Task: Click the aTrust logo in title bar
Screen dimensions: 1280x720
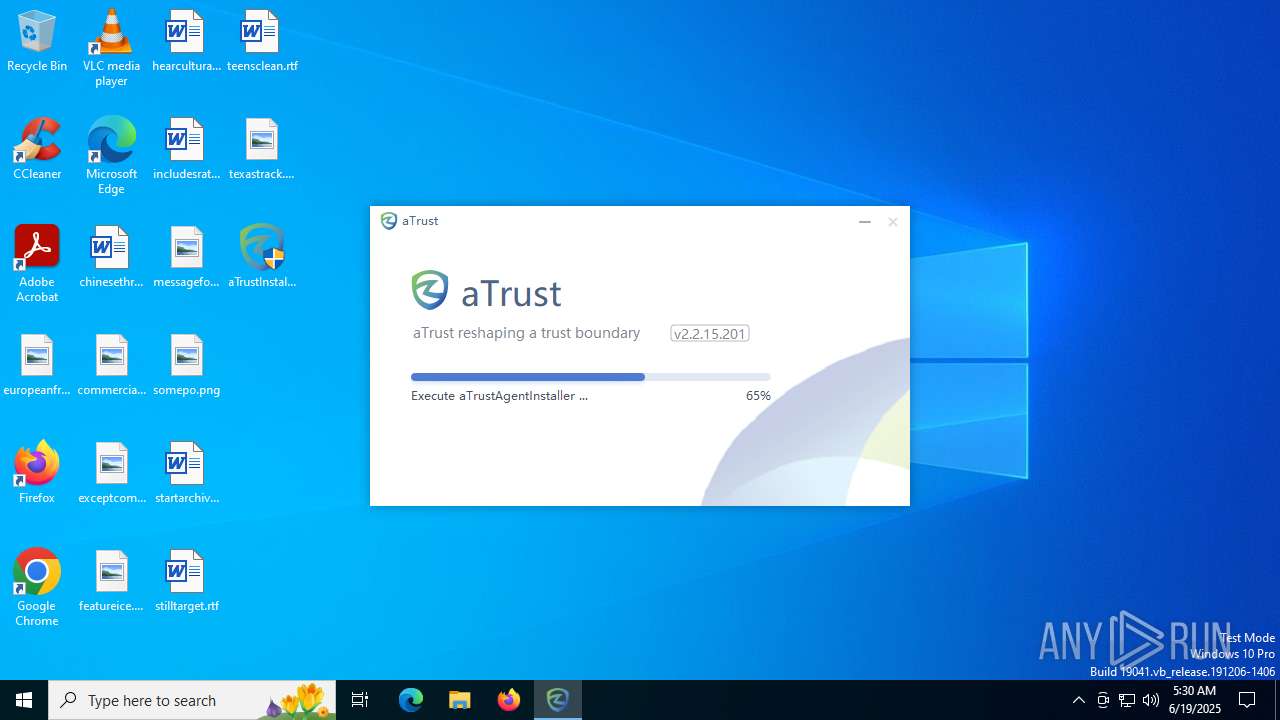Action: (389, 221)
